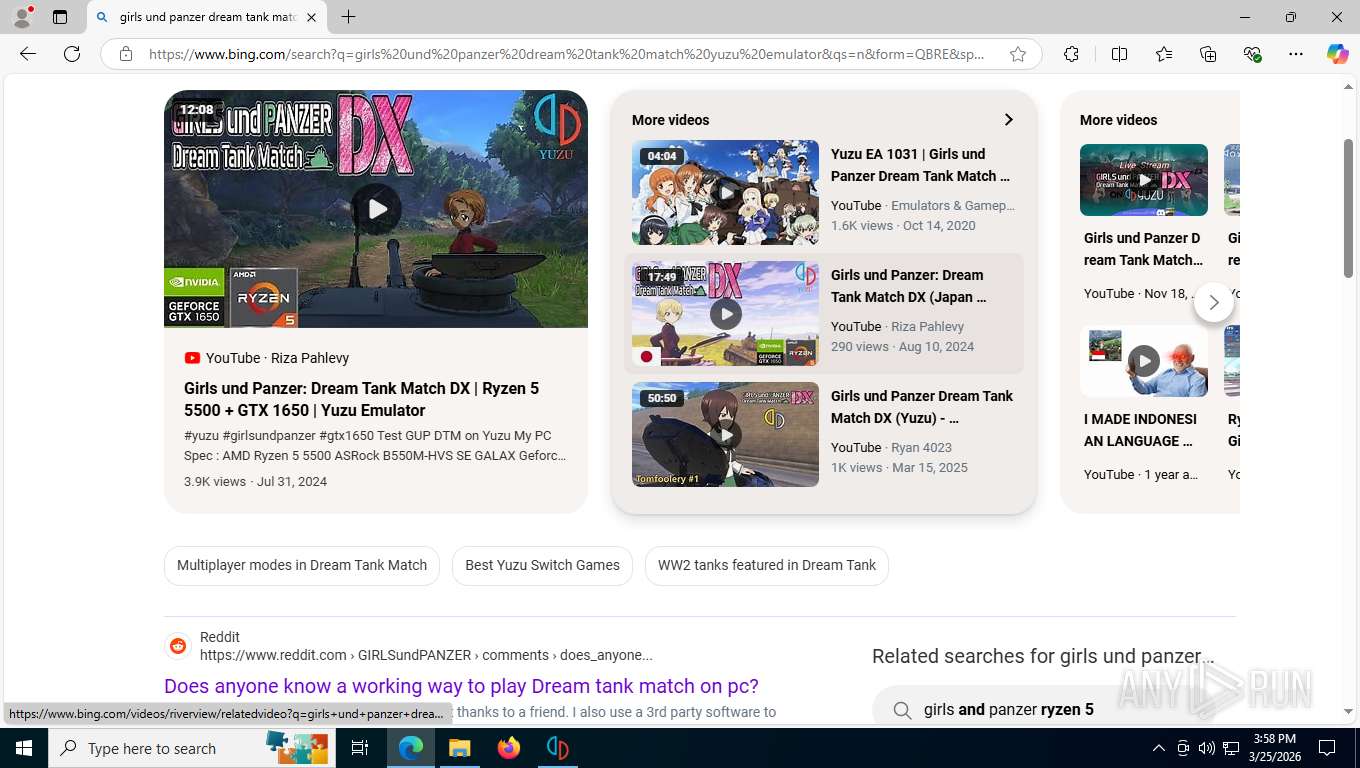
Task: Click the page vertical scrollbar thumb
Action: [x=1348, y=208]
